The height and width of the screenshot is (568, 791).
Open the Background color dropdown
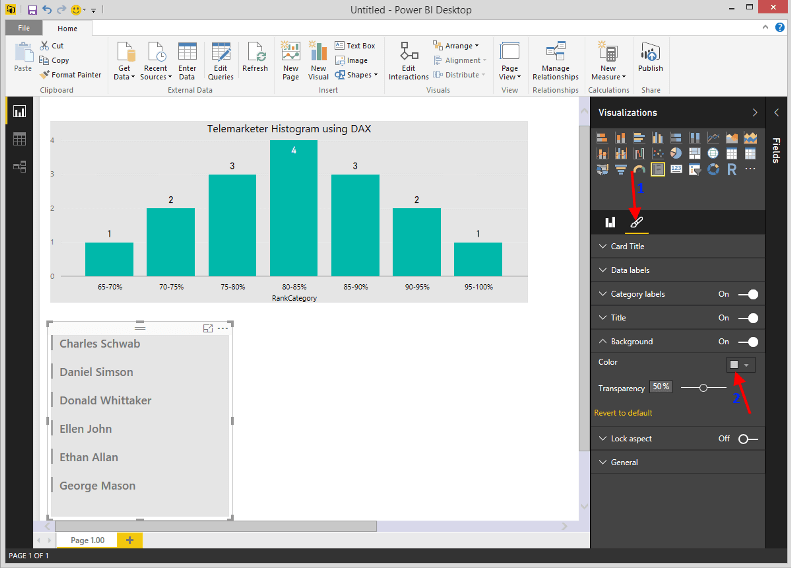(x=740, y=365)
